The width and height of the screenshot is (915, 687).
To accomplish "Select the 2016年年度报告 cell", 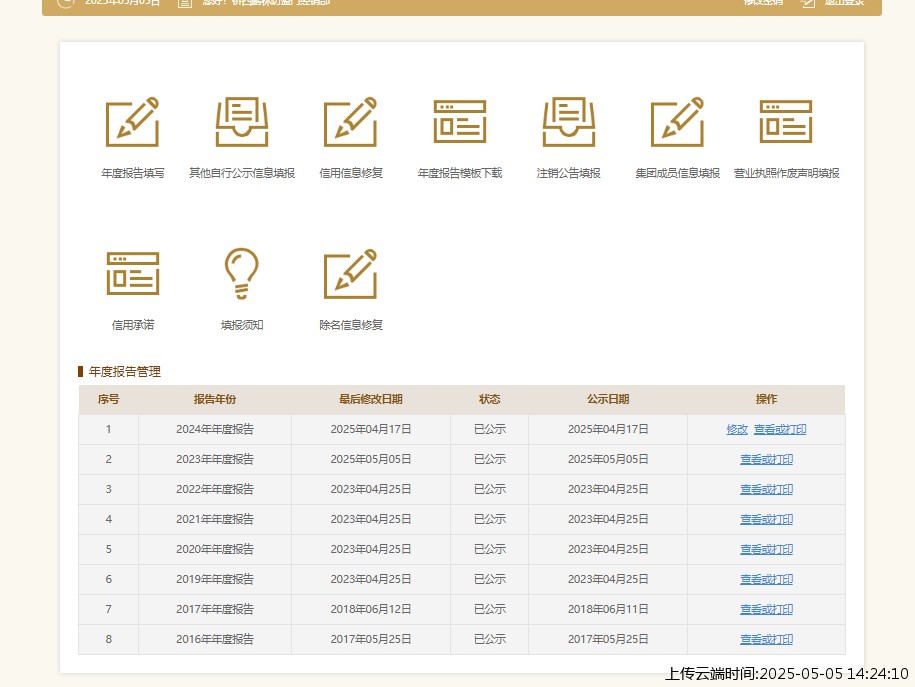I will tap(215, 639).
